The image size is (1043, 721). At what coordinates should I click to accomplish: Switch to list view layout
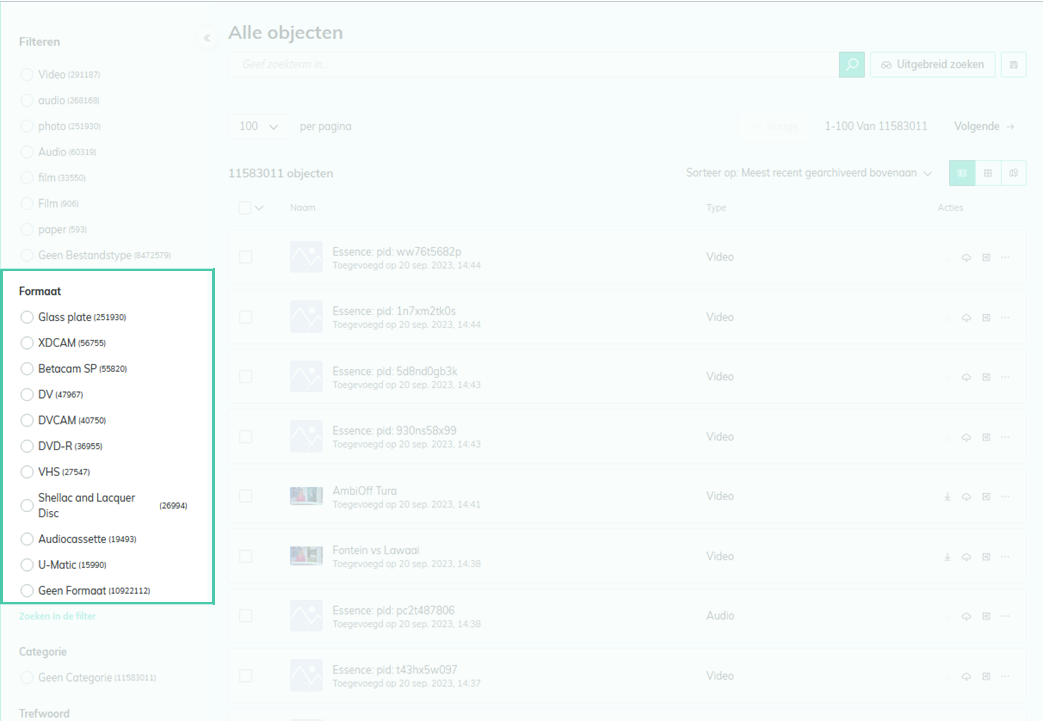[962, 173]
